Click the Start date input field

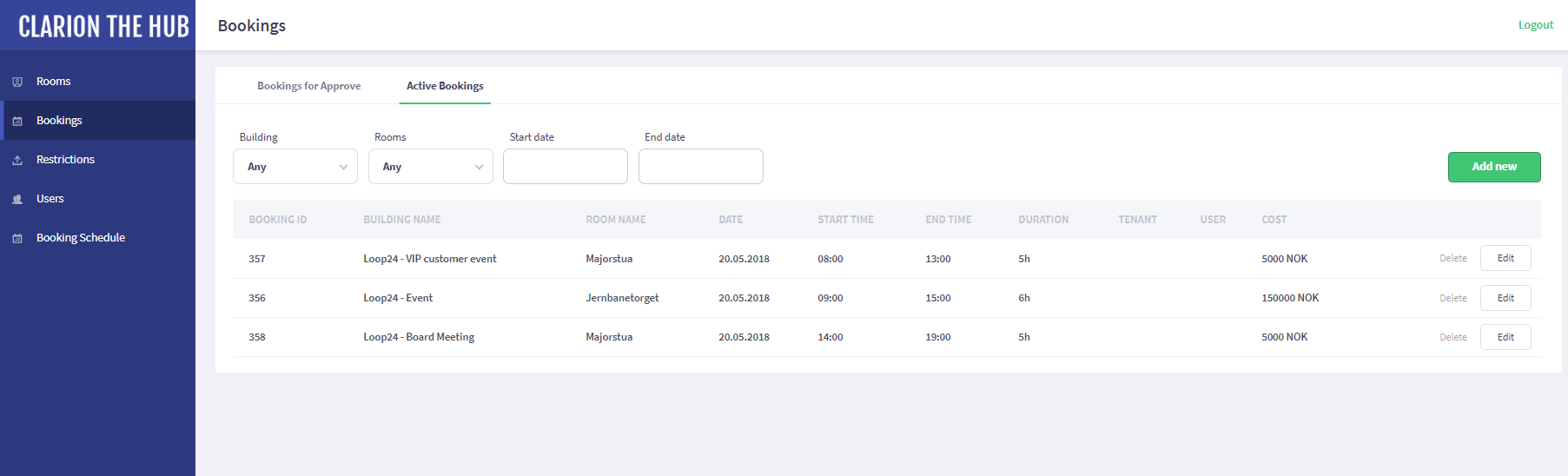pos(566,167)
